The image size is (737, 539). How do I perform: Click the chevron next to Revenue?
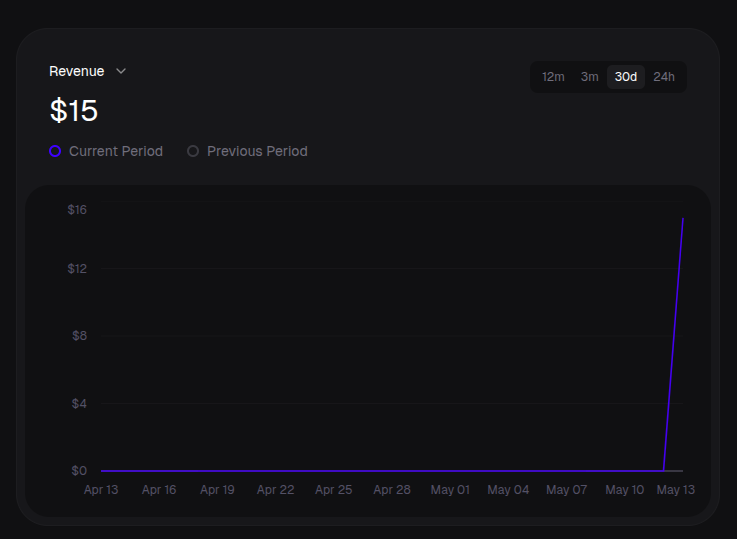coord(121,71)
